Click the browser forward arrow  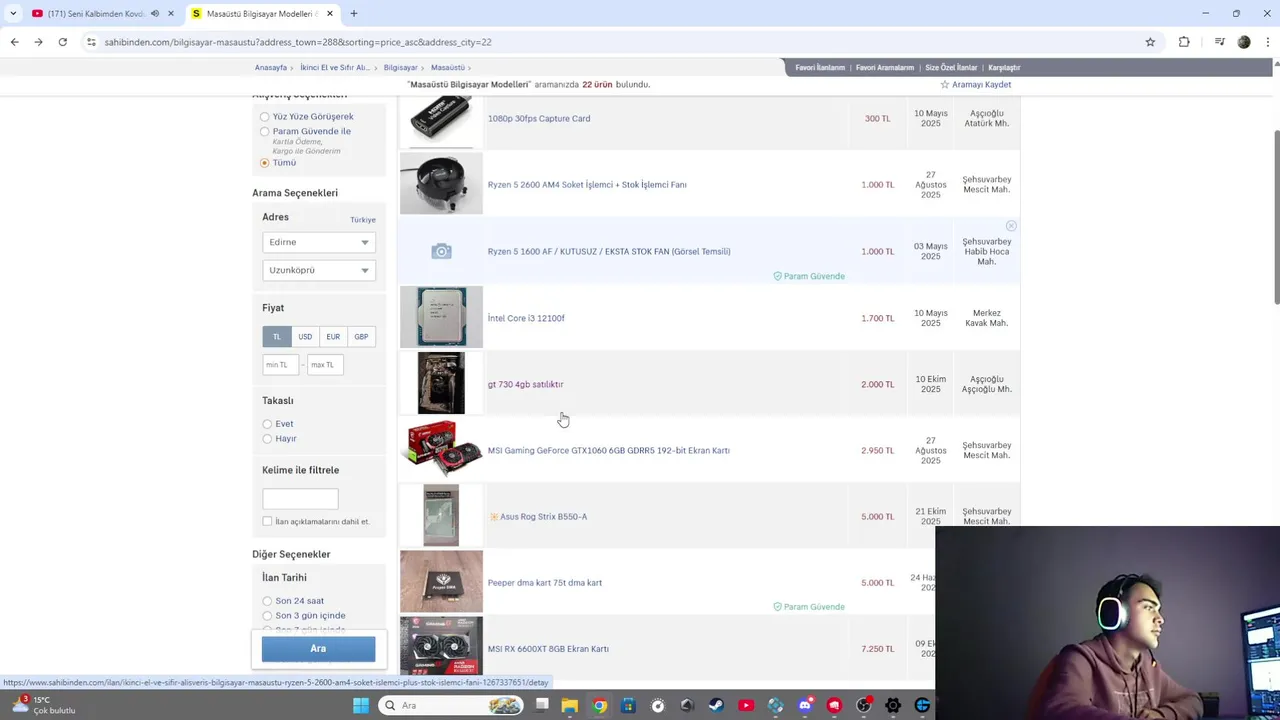pos(38,42)
